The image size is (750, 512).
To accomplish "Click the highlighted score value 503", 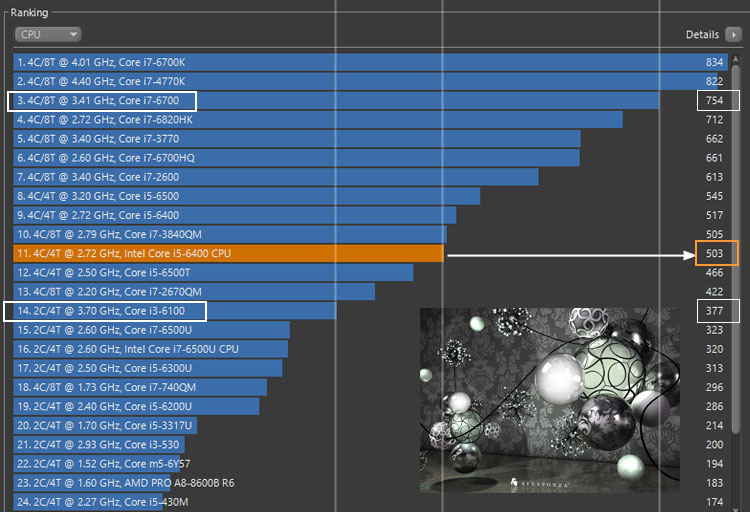I will 714,254.
